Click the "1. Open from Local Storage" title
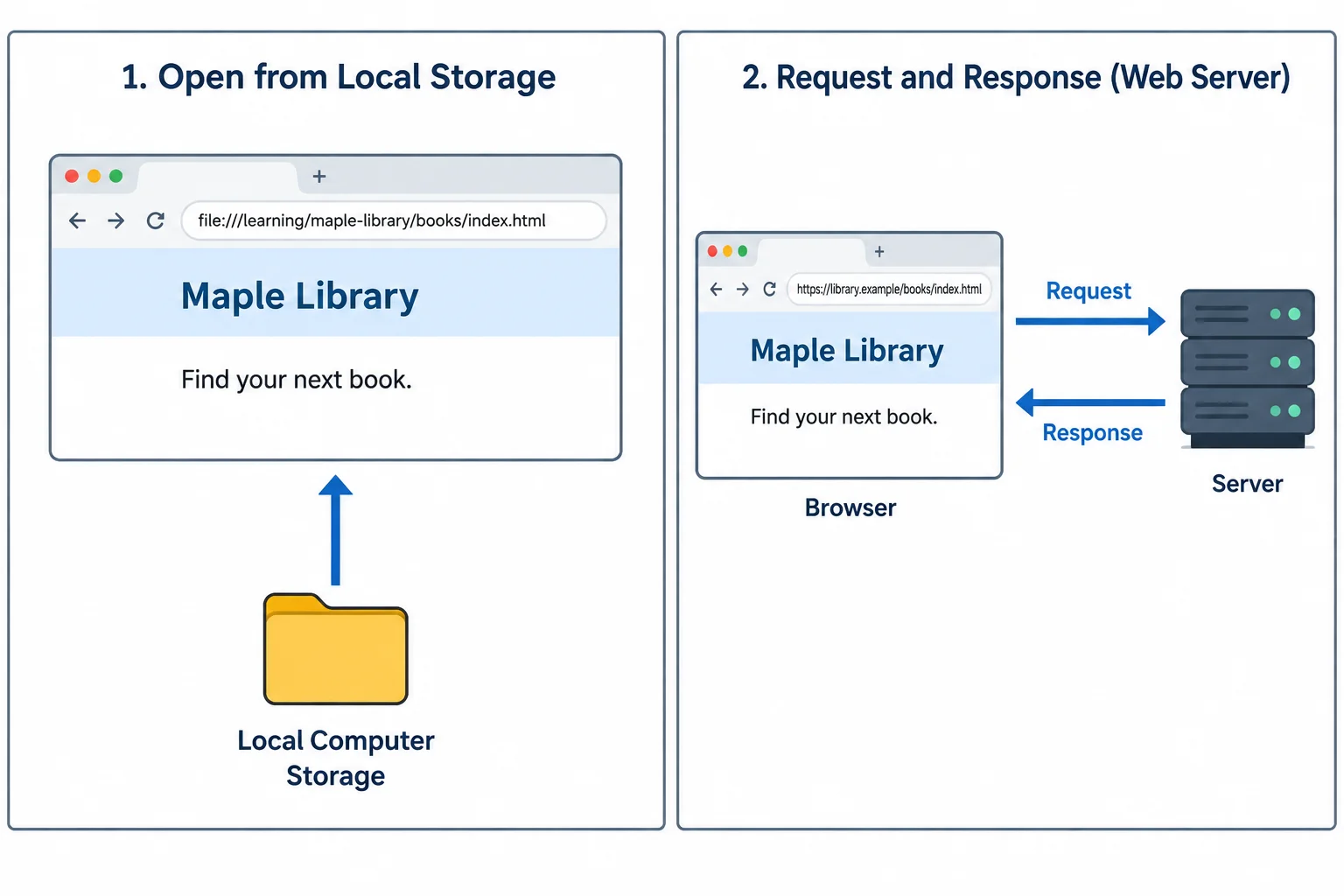 (339, 77)
